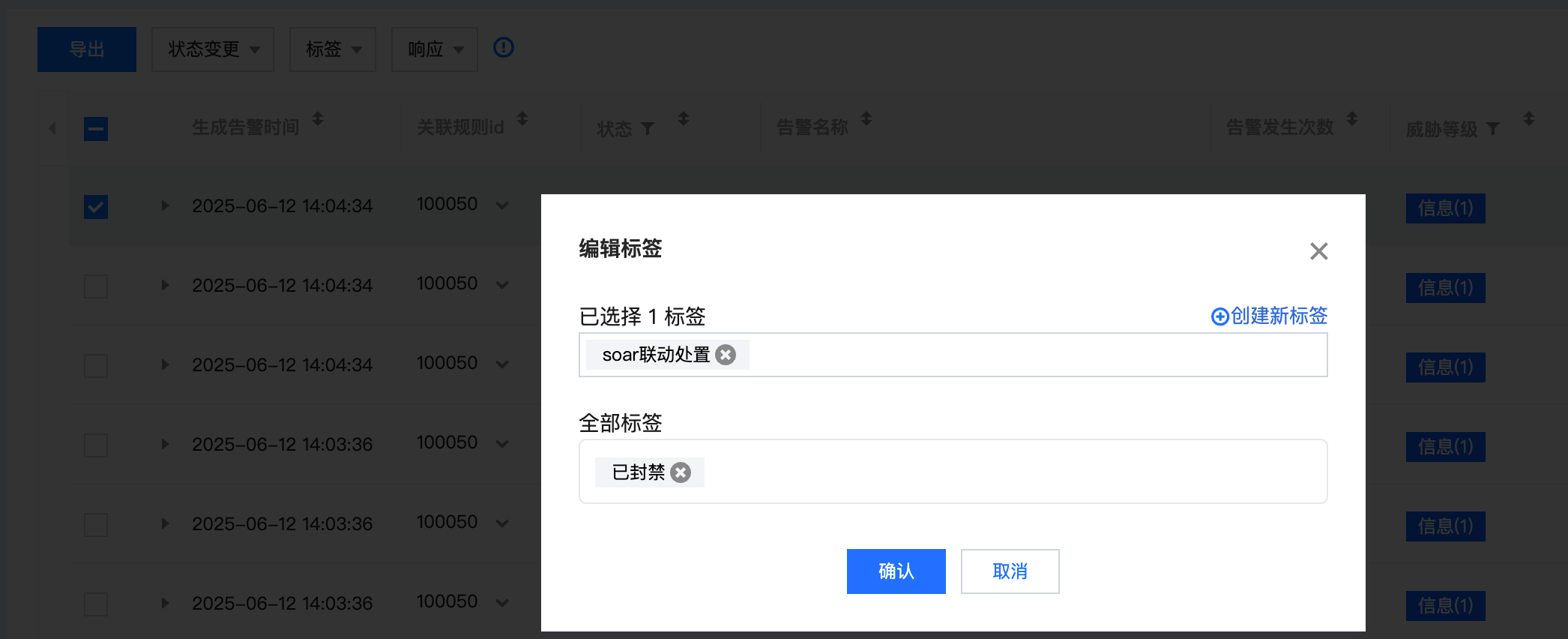This screenshot has height=639, width=1568.
Task: Uncheck the checked first row checkbox
Action: (x=96, y=207)
